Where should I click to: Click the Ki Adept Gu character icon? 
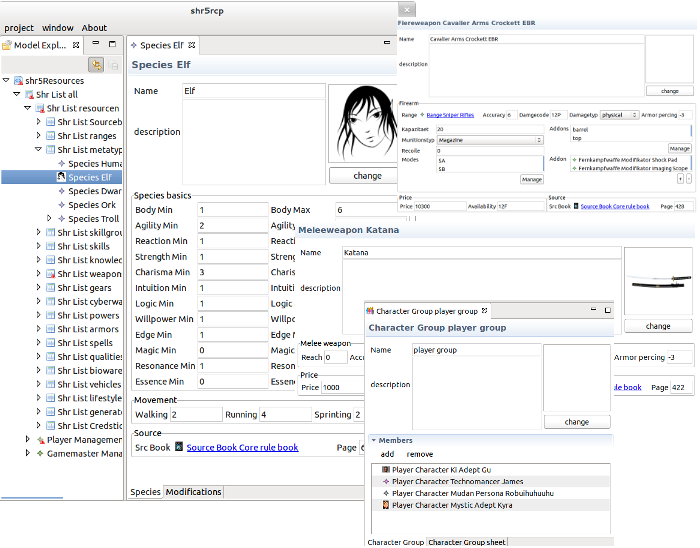(386, 469)
